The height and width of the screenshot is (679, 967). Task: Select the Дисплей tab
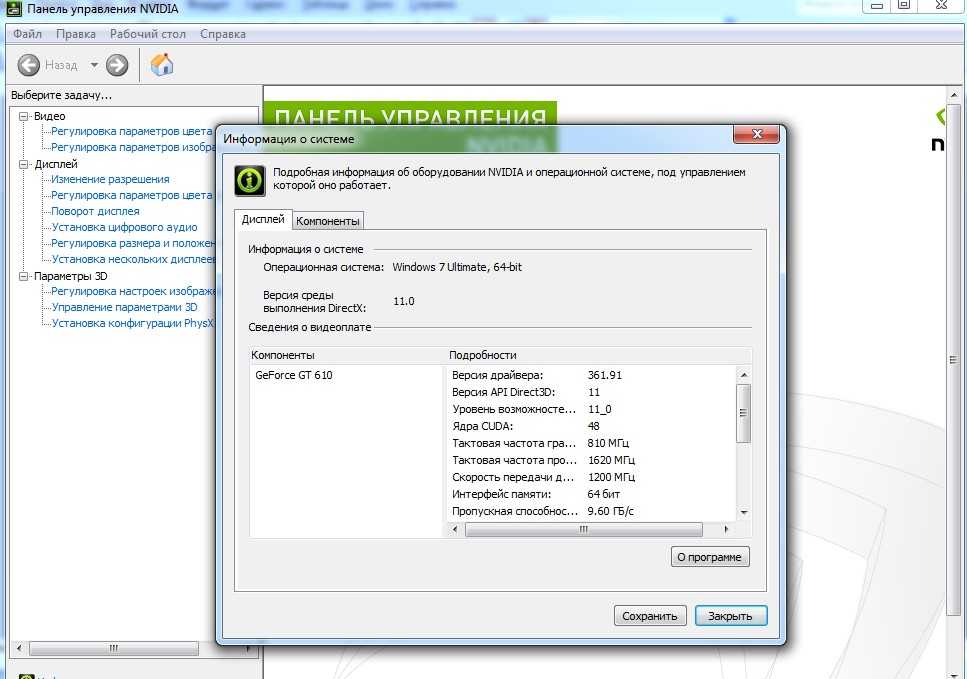(263, 220)
